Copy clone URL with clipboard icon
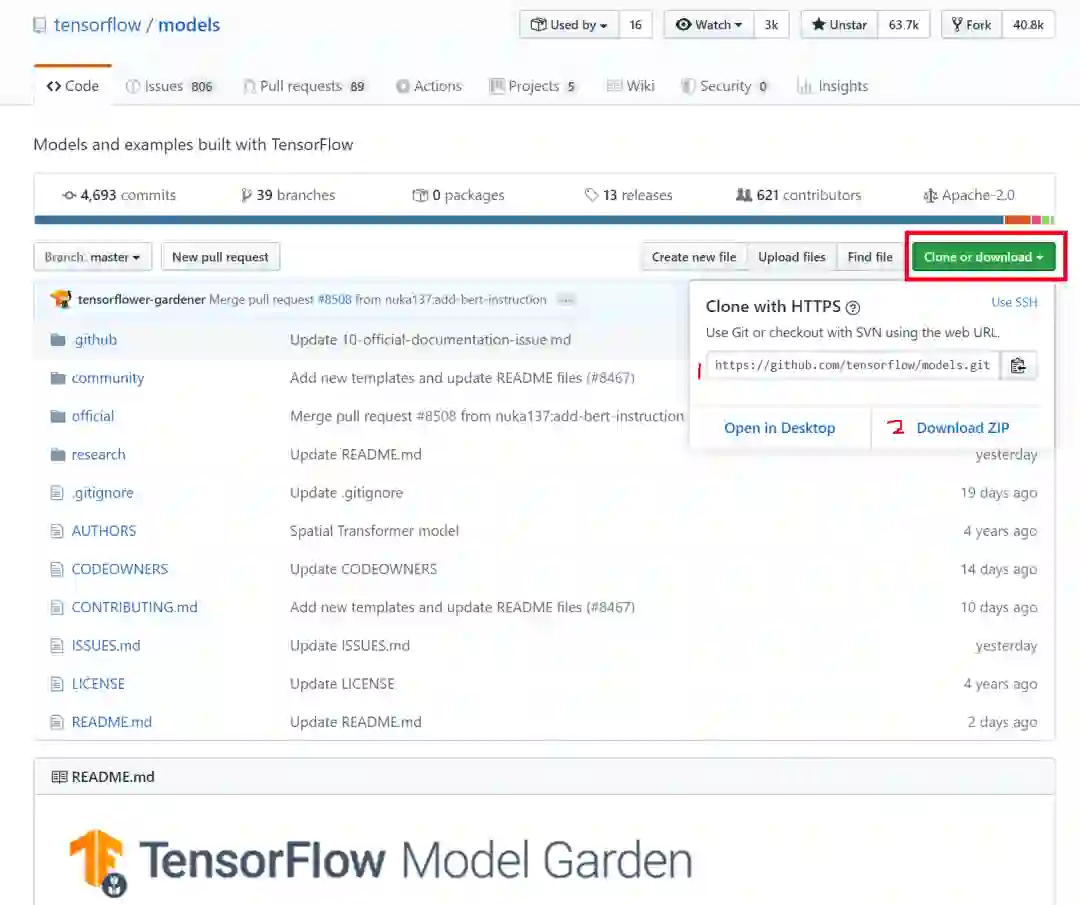Image resolution: width=1080 pixels, height=905 pixels. [1018, 366]
